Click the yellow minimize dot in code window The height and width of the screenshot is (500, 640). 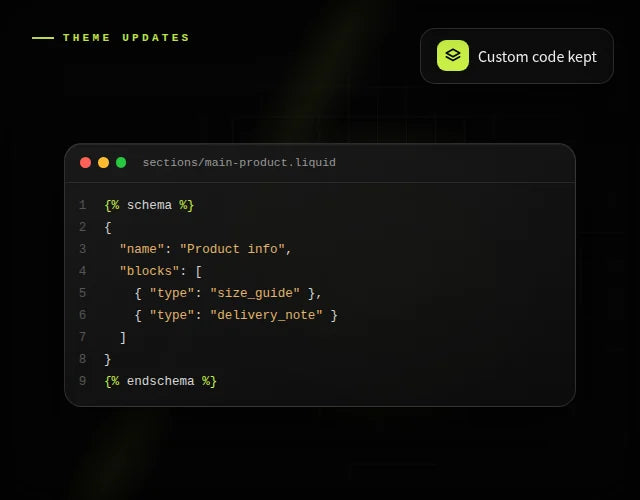(103, 162)
